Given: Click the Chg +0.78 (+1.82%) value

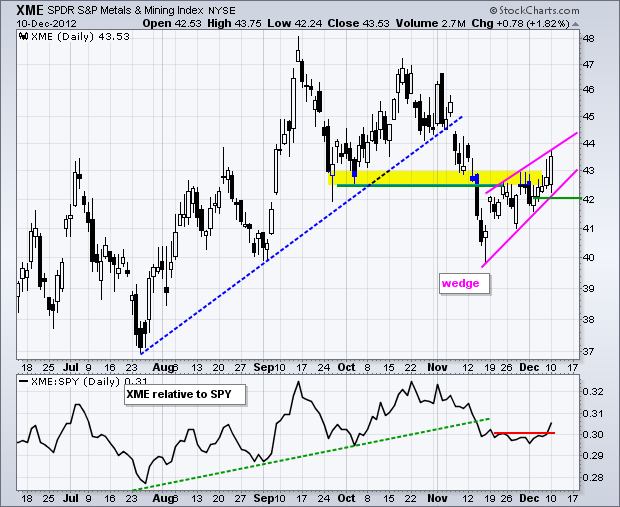Looking at the screenshot, I should [520, 23].
